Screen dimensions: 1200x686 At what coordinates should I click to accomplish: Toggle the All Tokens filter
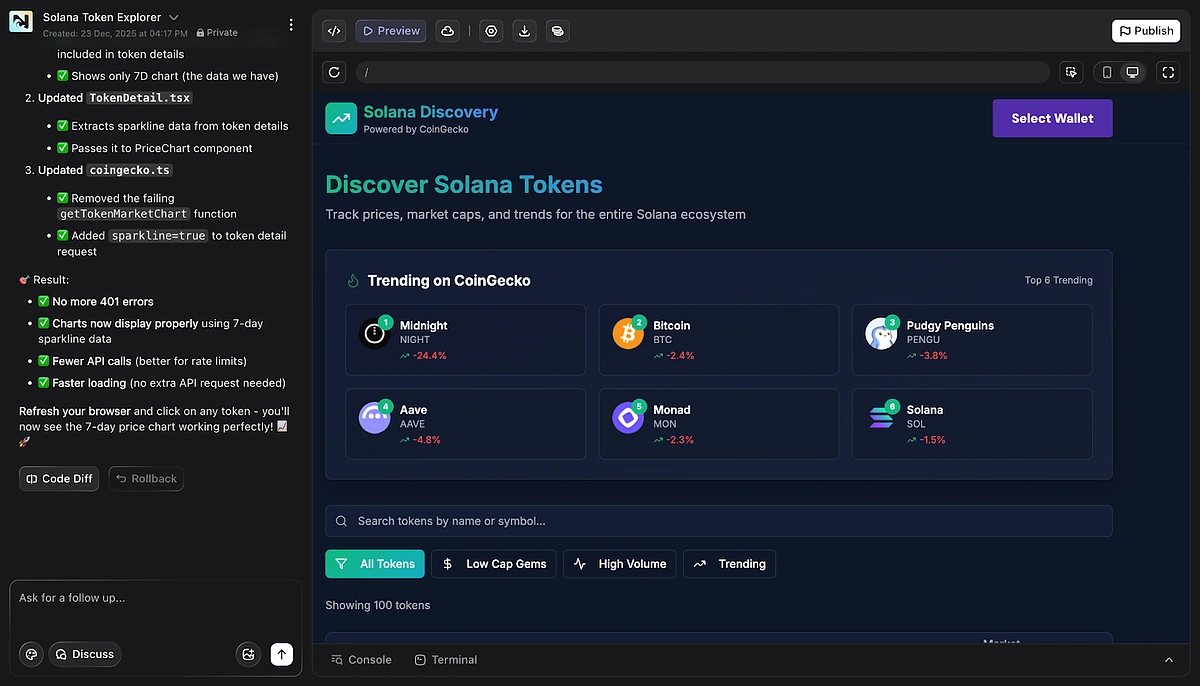coord(374,563)
